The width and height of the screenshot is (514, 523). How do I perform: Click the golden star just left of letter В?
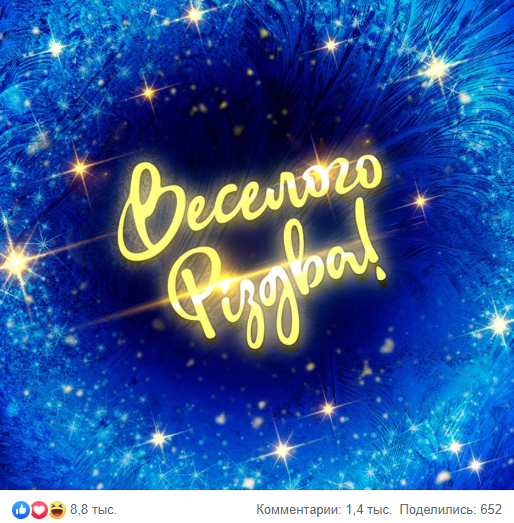coord(80,168)
